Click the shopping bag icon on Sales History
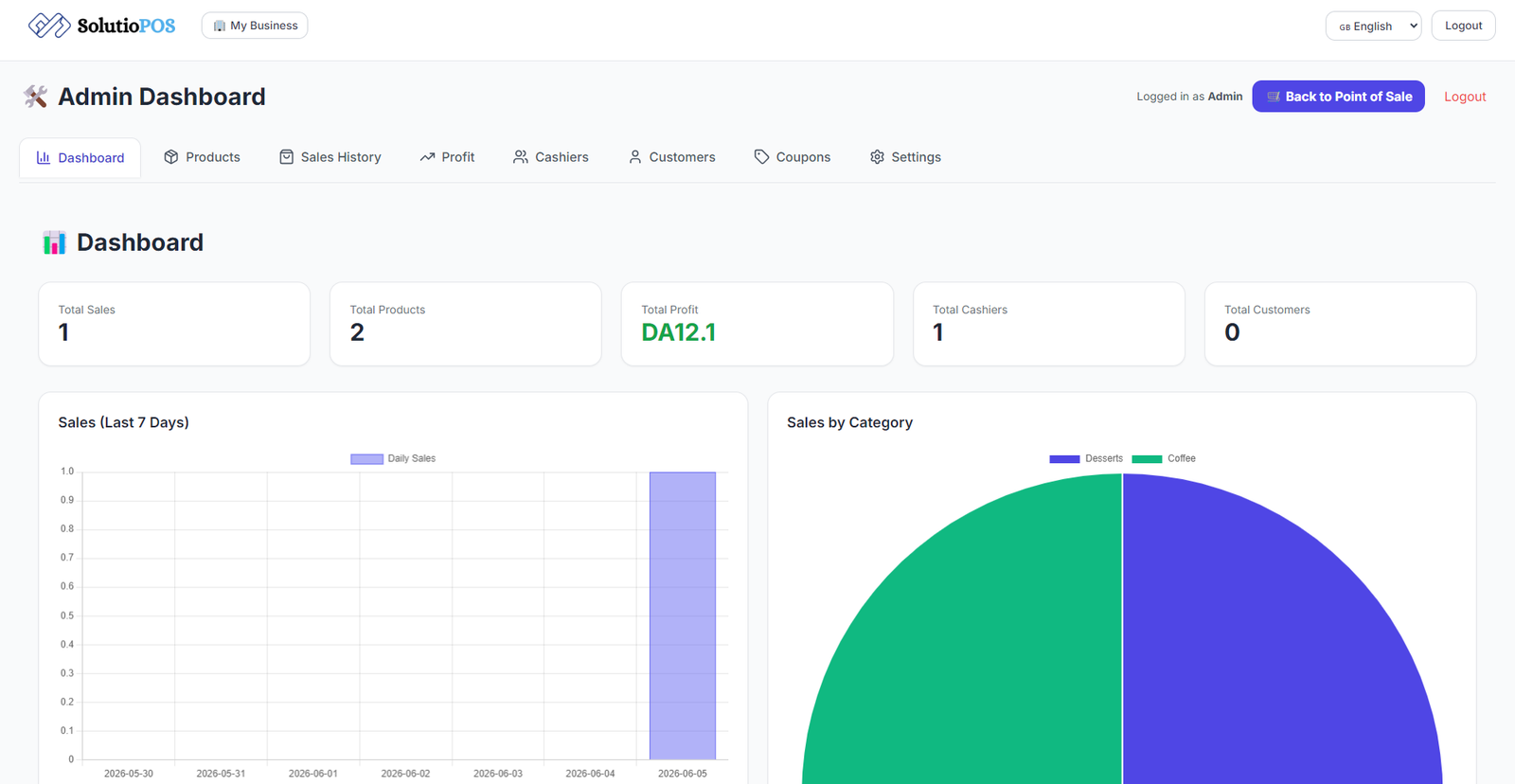Viewport: 1515px width, 784px height. pos(287,157)
